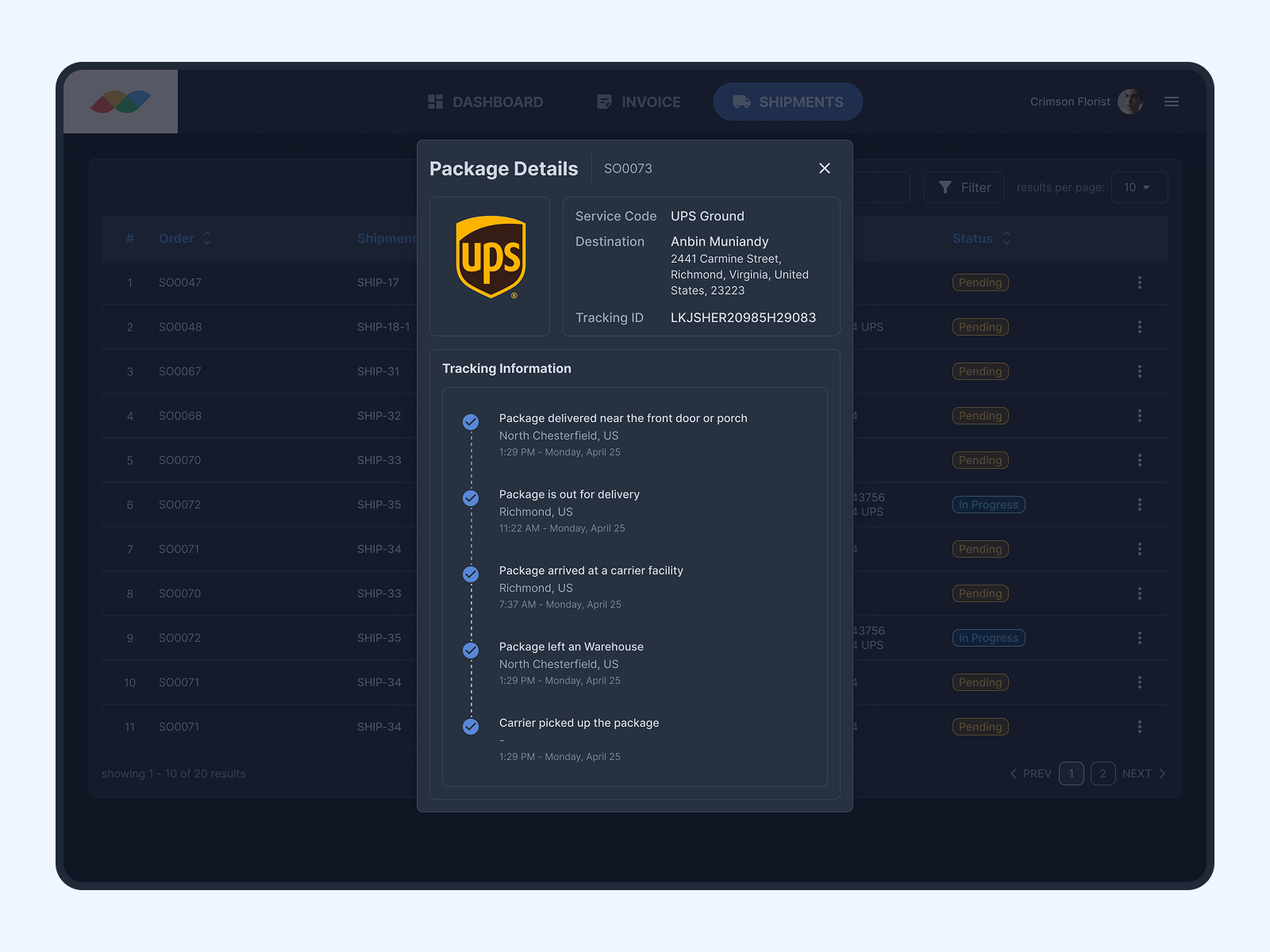Click the carrier picked up checkmark
The image size is (1270, 952).
click(x=471, y=727)
